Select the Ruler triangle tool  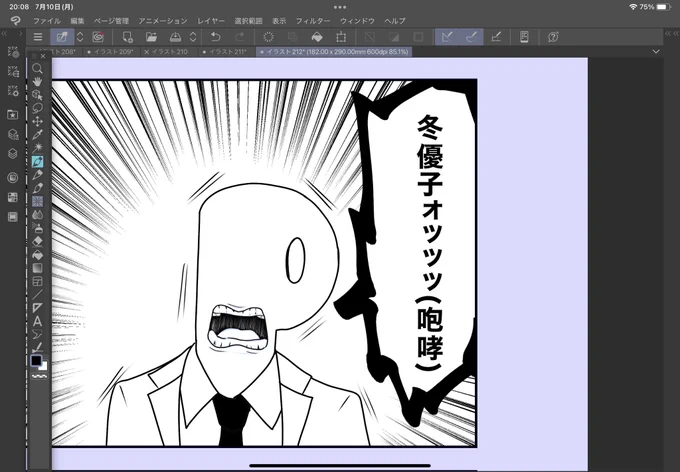coord(37,308)
